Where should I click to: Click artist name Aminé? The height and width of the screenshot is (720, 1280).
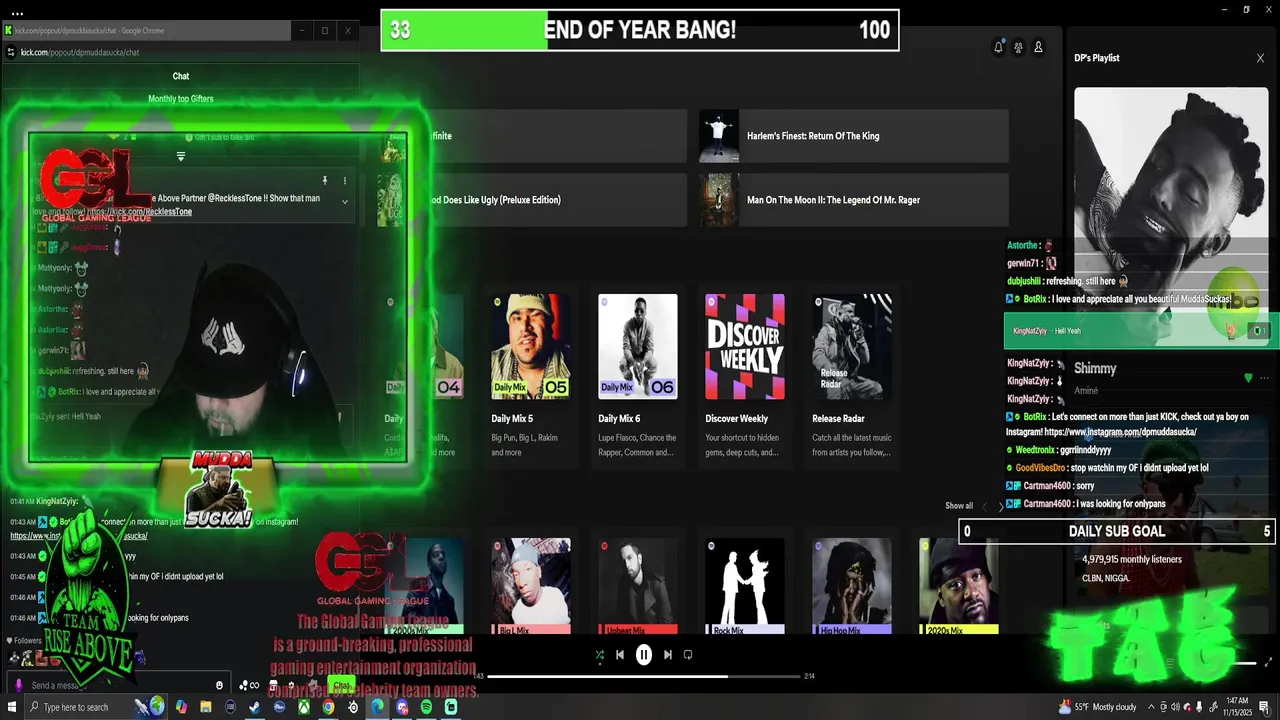pyautogui.click(x=1086, y=391)
